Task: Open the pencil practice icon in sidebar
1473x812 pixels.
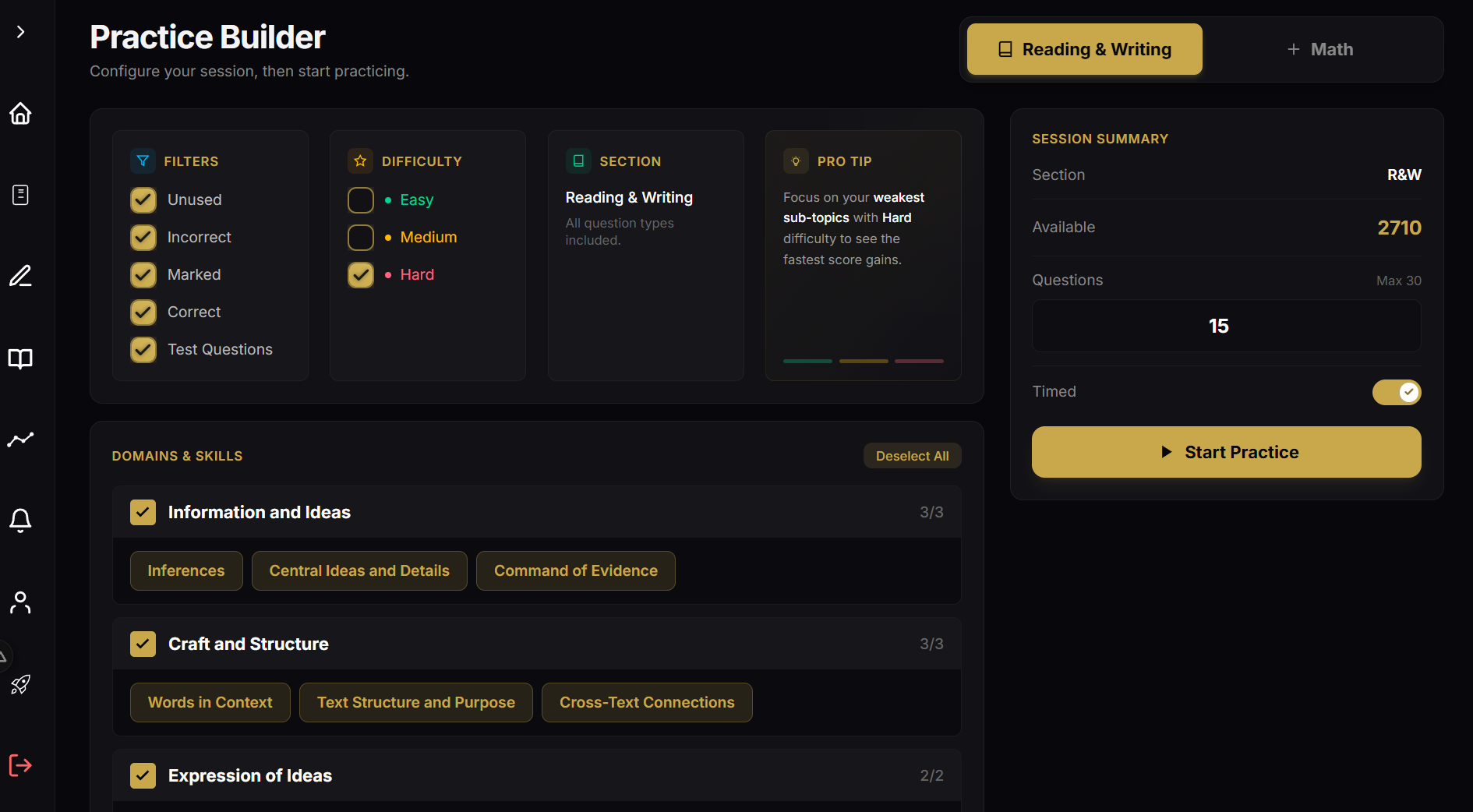Action: pos(20,276)
